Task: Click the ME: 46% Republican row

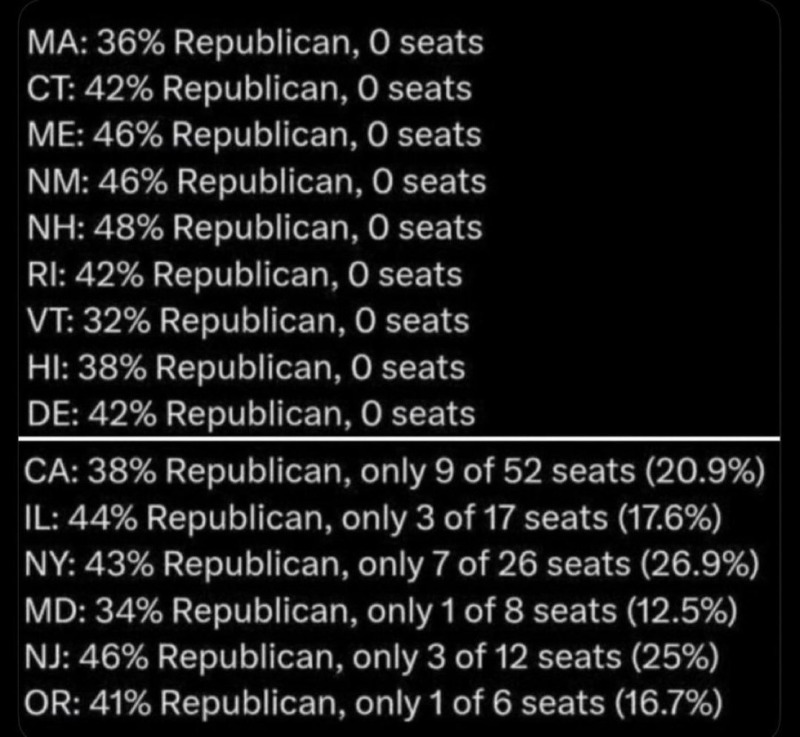Action: (x=255, y=135)
